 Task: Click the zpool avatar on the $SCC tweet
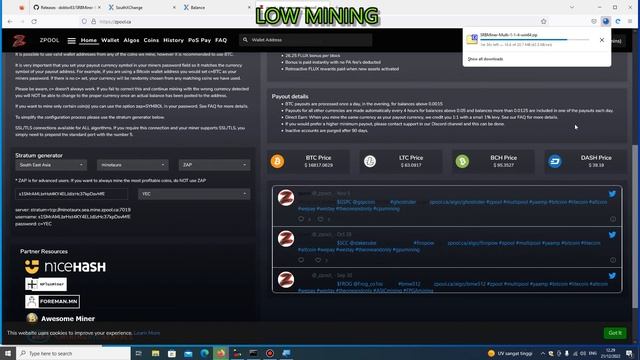coord(286,238)
